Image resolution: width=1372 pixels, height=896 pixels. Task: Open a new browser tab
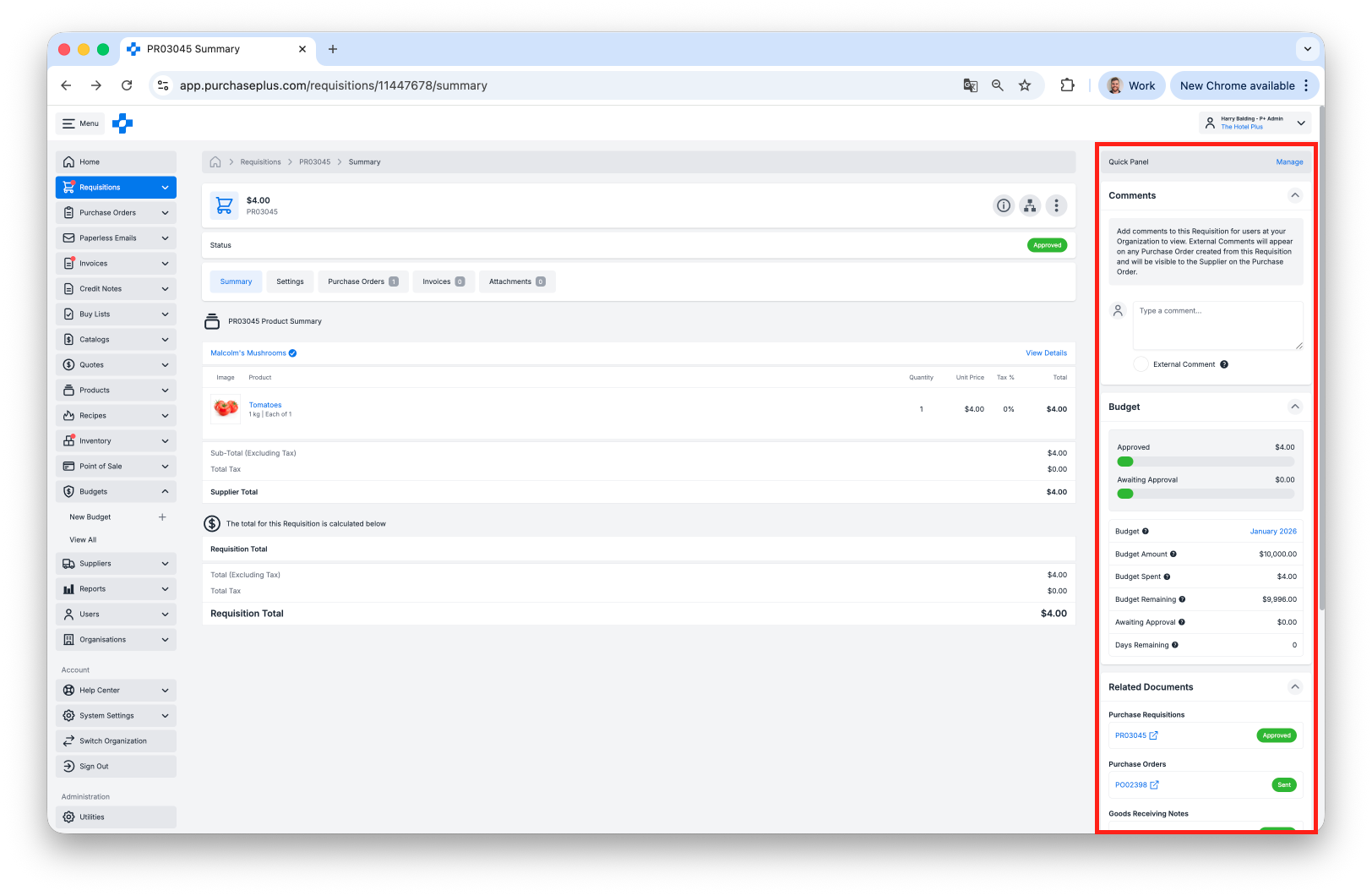[x=333, y=49]
